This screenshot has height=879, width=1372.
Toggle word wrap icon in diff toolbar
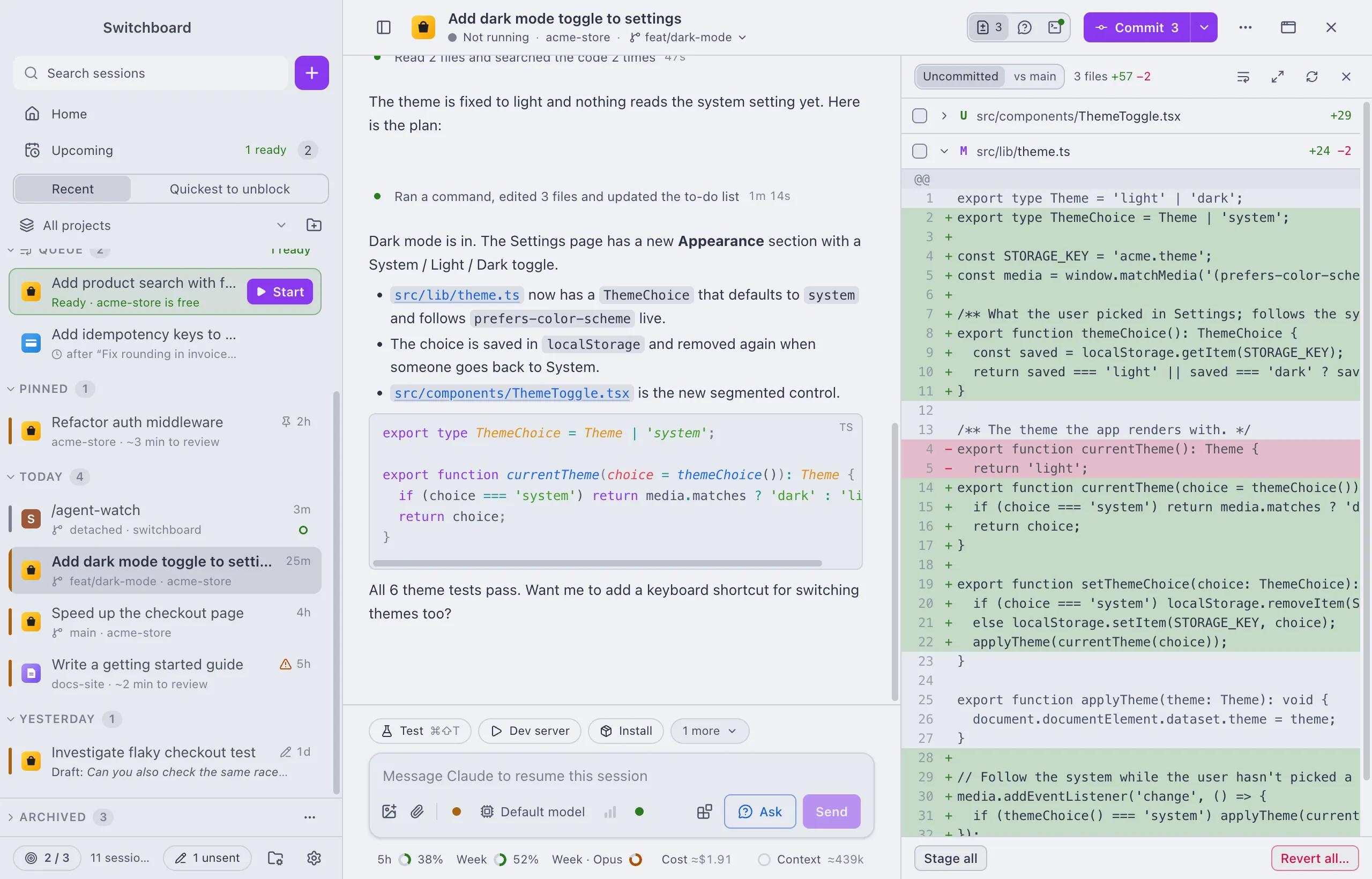[1243, 77]
